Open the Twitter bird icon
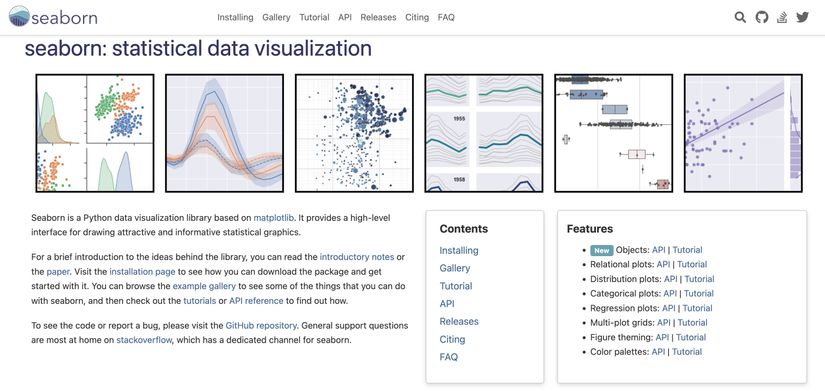 tap(802, 17)
